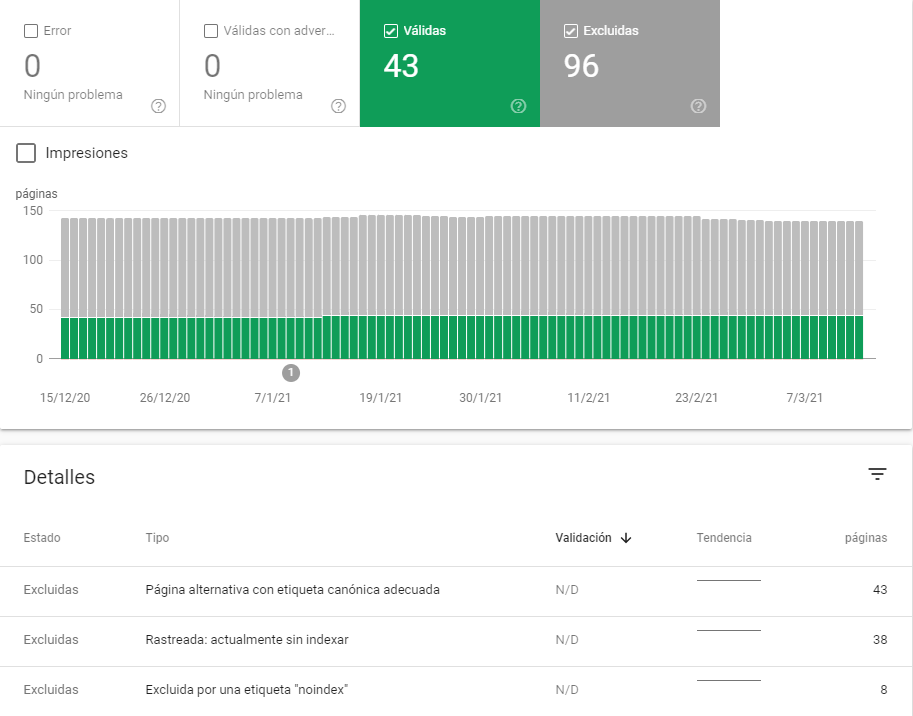Click chart date label 7/3/21
The width and height of the screenshot is (913, 716).
804,398
